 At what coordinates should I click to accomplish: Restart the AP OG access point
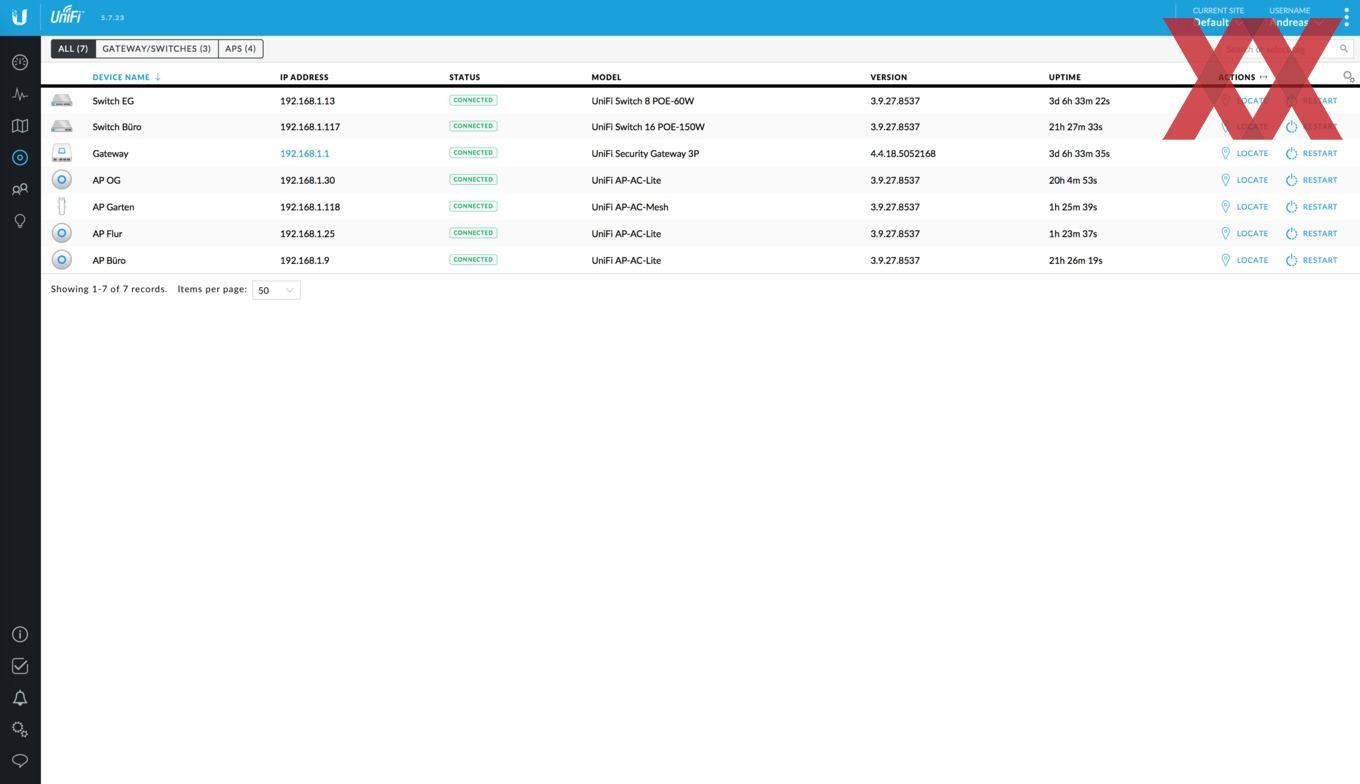(x=1311, y=180)
